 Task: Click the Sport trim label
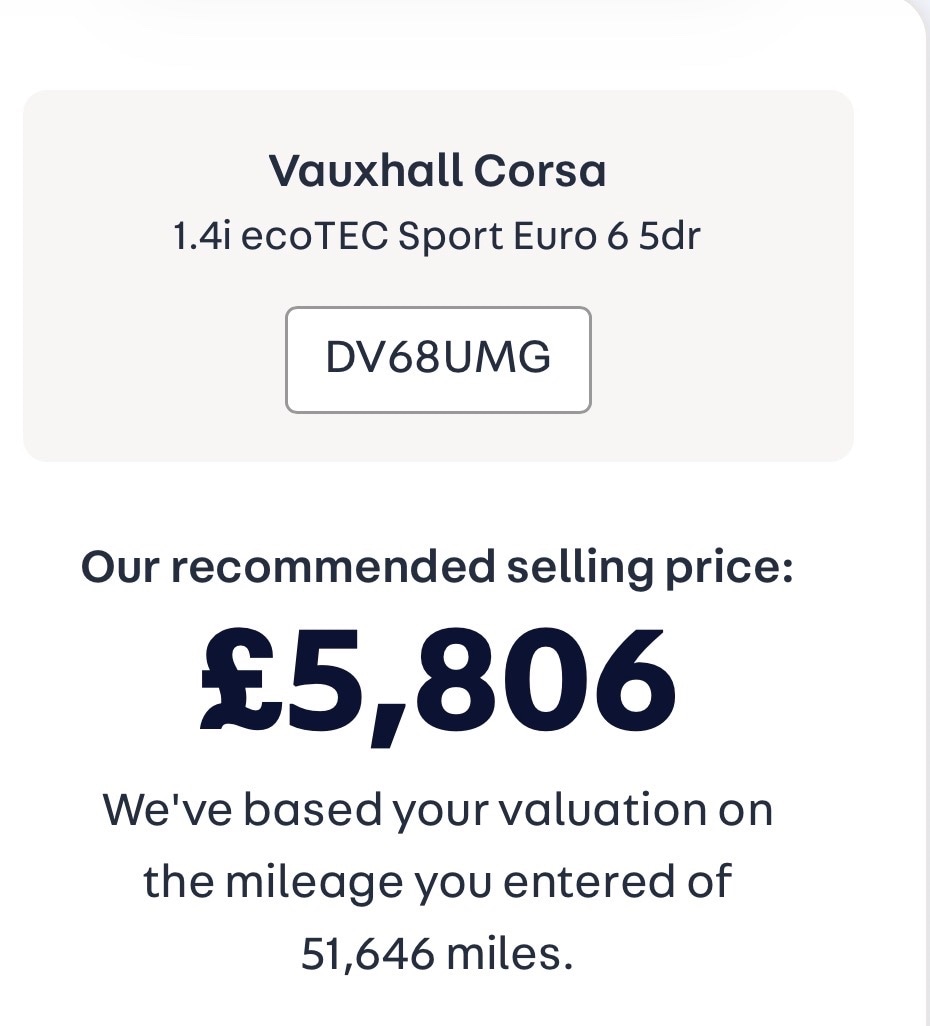point(444,239)
